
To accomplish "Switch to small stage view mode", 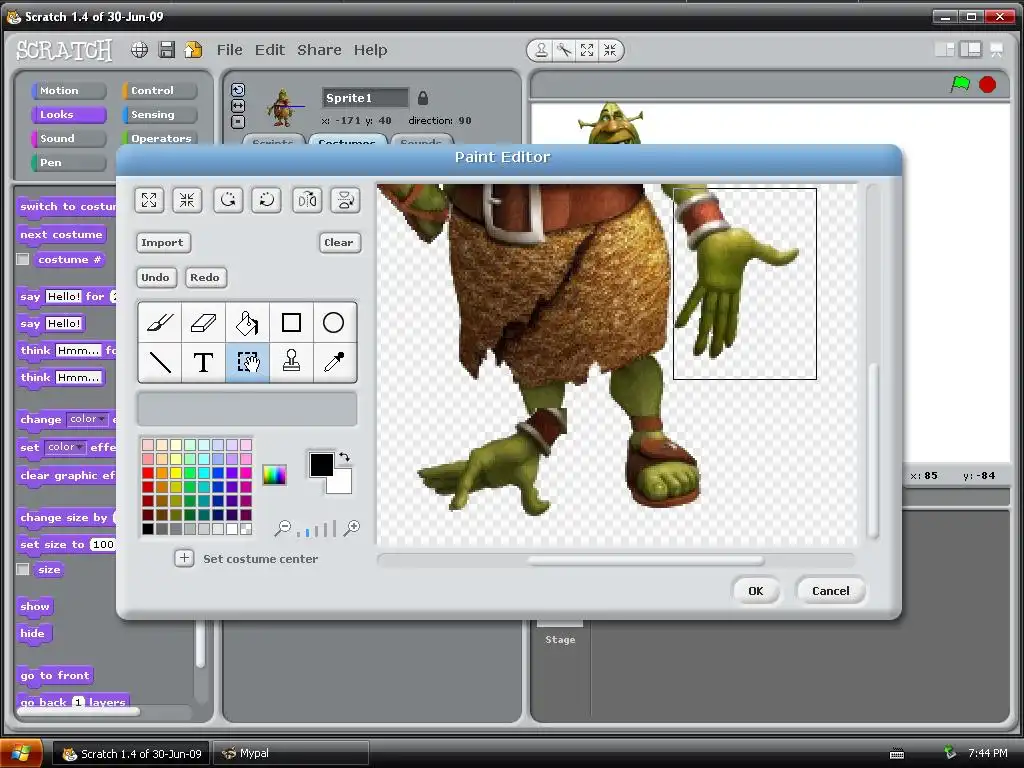I will click(944, 50).
